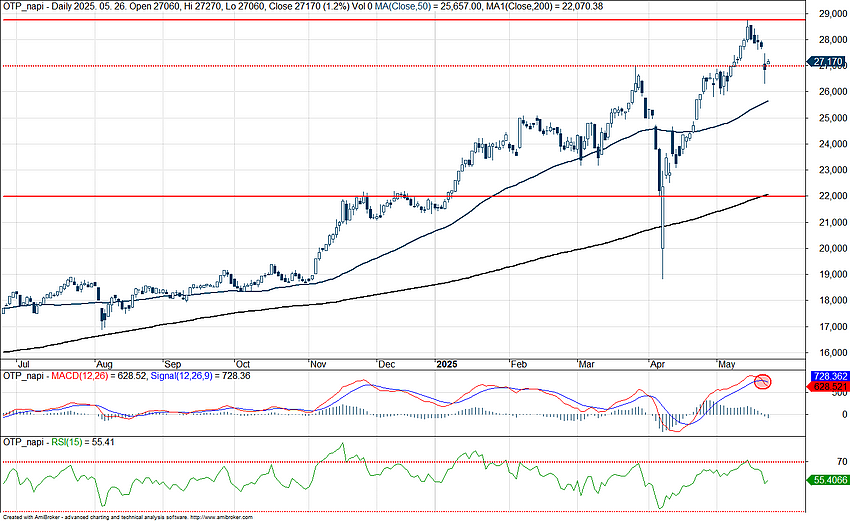Click the 26,000 price axis label
850x521 pixels.
pyautogui.click(x=834, y=92)
